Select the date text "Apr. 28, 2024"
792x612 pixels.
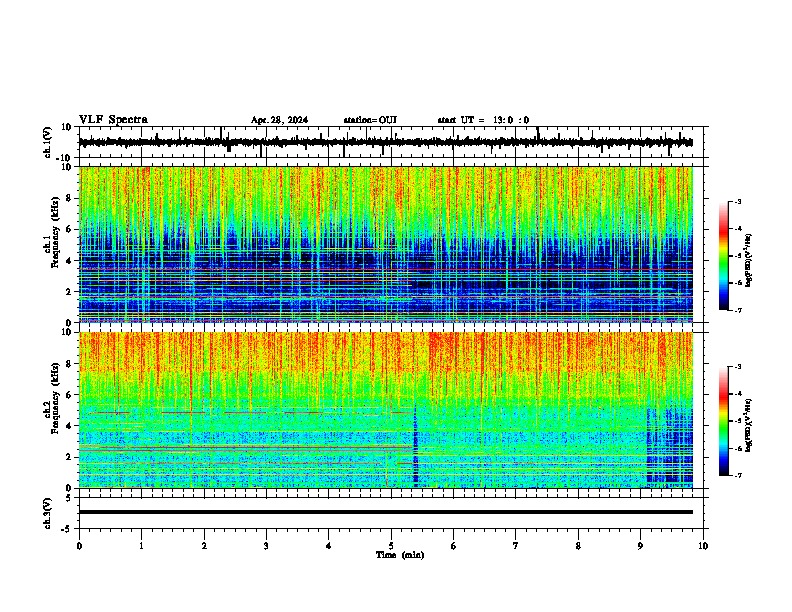click(x=279, y=120)
